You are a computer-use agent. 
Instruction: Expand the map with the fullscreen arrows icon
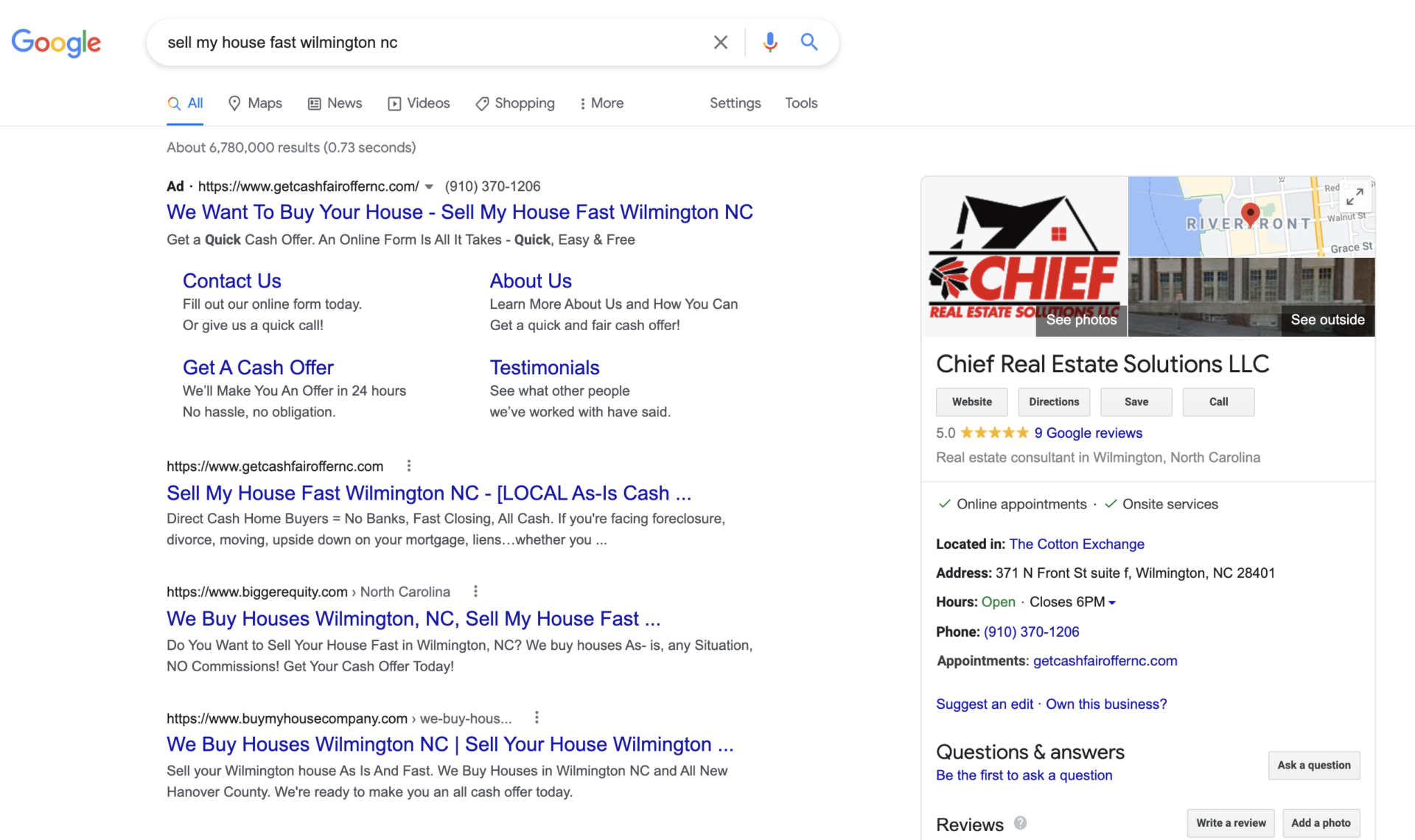pos(1354,197)
